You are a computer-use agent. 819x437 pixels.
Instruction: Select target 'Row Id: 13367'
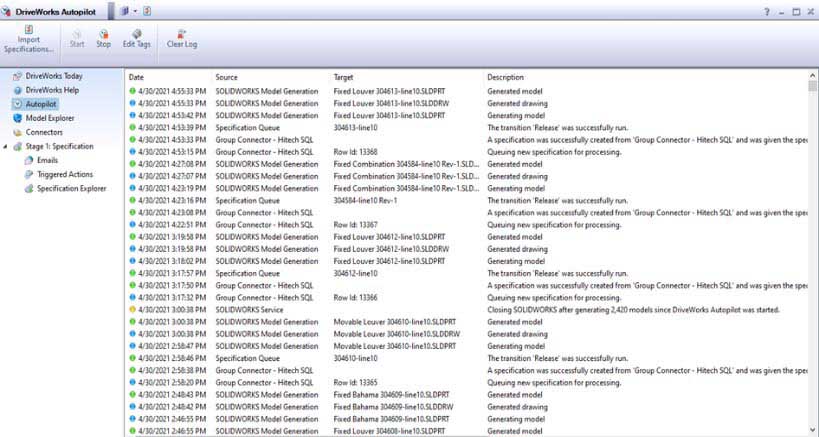pyautogui.click(x=355, y=225)
